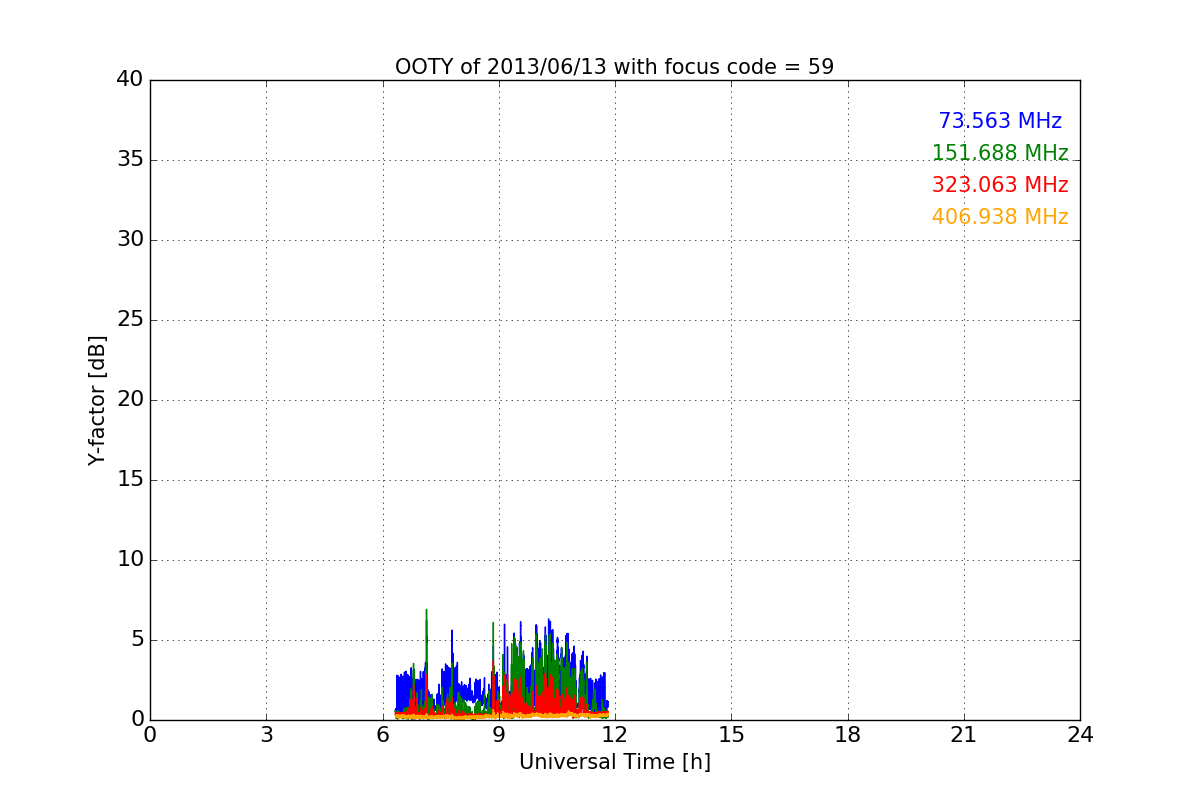Select the blue 73.563 MHz legend label

[x=1000, y=121]
